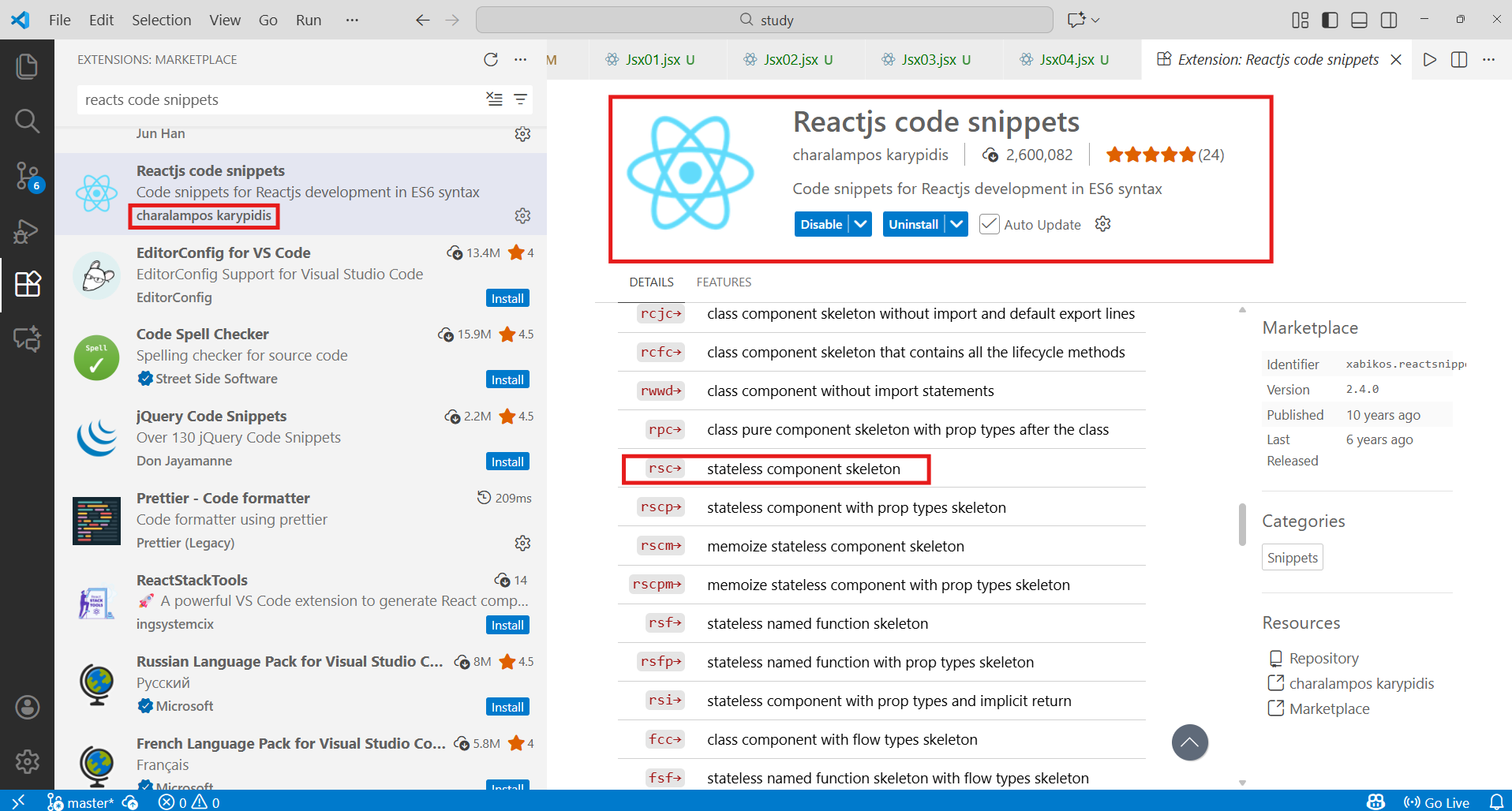This screenshot has height=811, width=1512.
Task: Open Extensions panel more actions menu
Action: pyautogui.click(x=520, y=59)
